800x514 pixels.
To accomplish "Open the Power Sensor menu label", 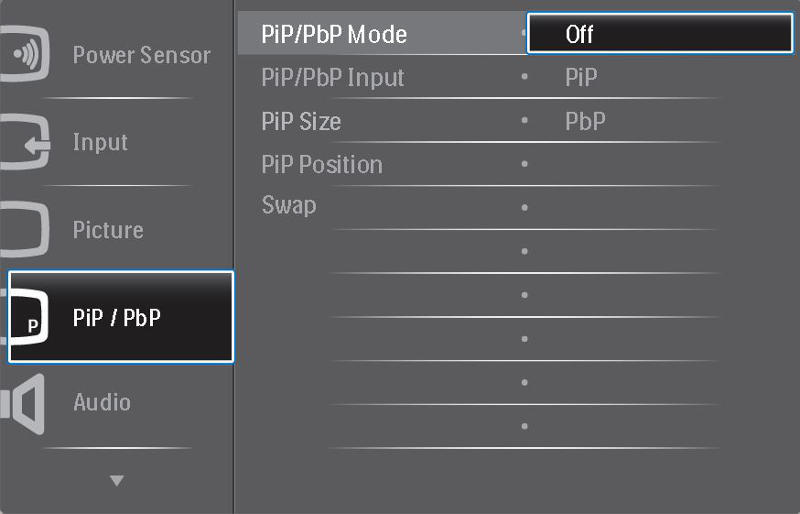I will 141,55.
